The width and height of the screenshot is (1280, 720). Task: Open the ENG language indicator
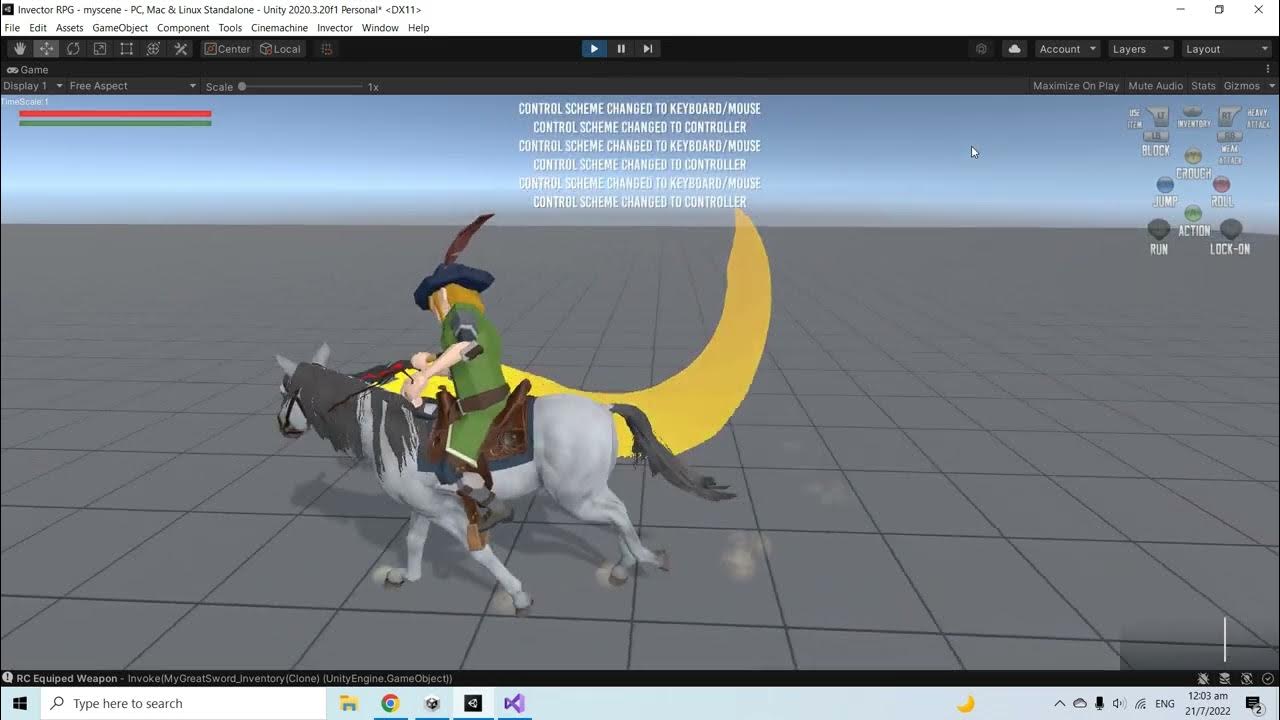click(x=1165, y=704)
